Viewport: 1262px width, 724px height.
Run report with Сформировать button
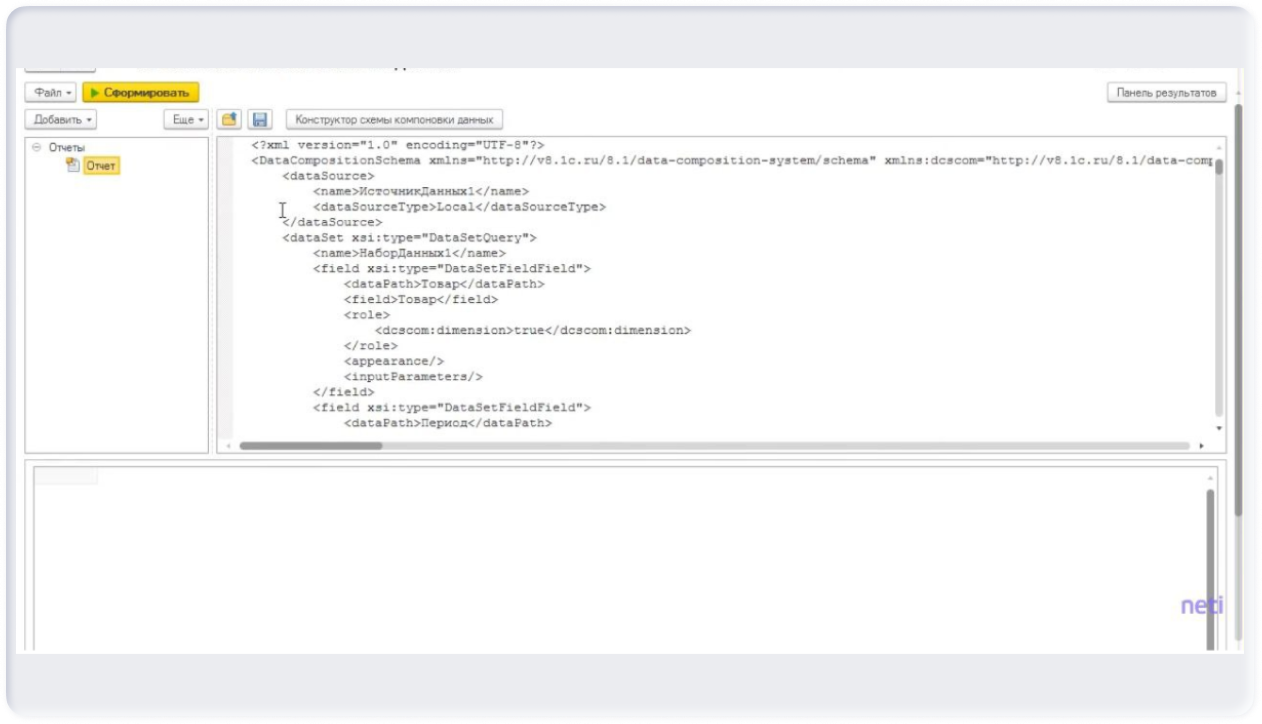[x=141, y=93]
